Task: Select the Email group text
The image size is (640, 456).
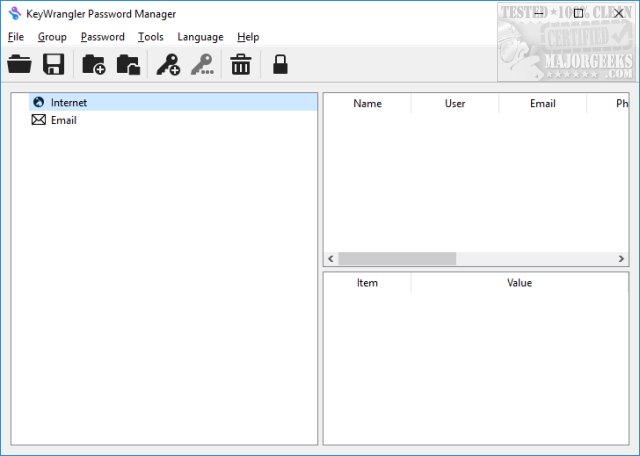Action: (64, 120)
